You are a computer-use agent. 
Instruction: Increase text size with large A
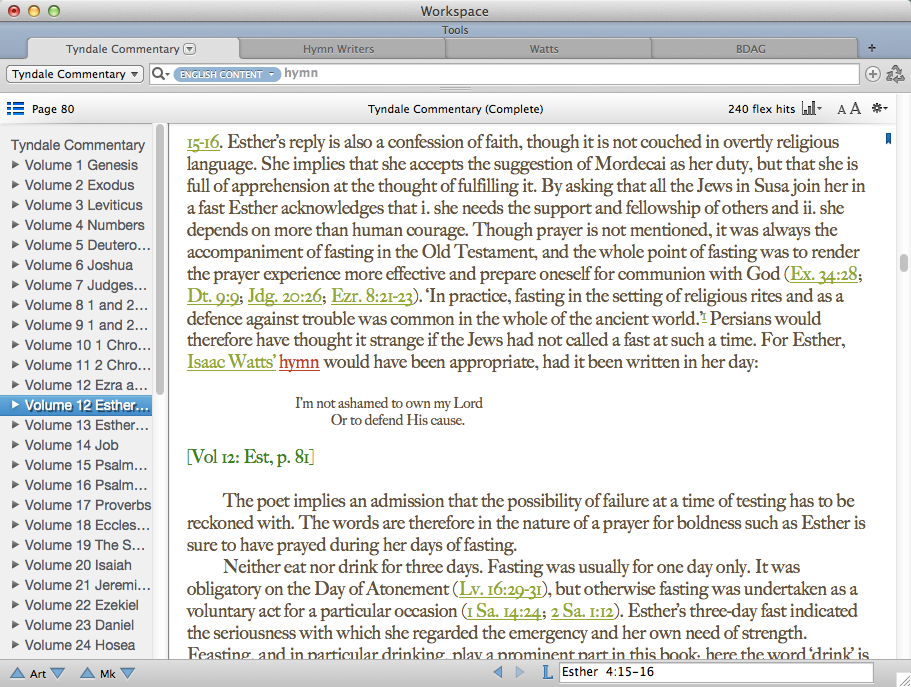855,108
